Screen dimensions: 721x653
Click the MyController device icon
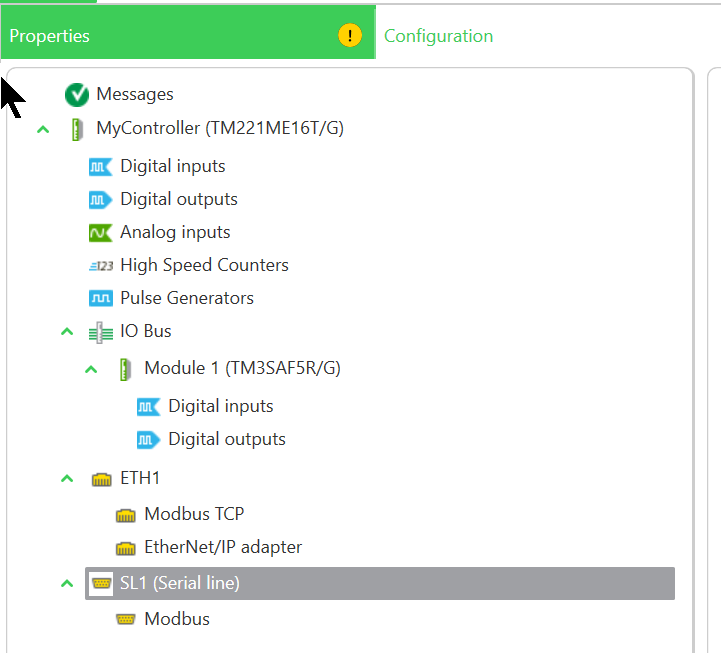77,129
